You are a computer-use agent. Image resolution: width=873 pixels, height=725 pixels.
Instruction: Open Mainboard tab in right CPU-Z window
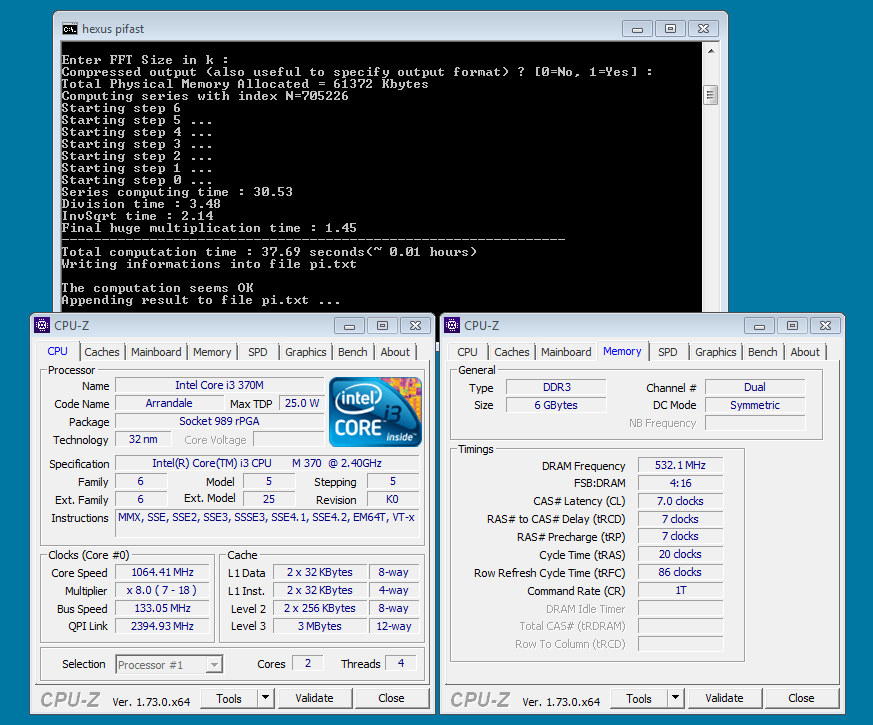pos(566,352)
